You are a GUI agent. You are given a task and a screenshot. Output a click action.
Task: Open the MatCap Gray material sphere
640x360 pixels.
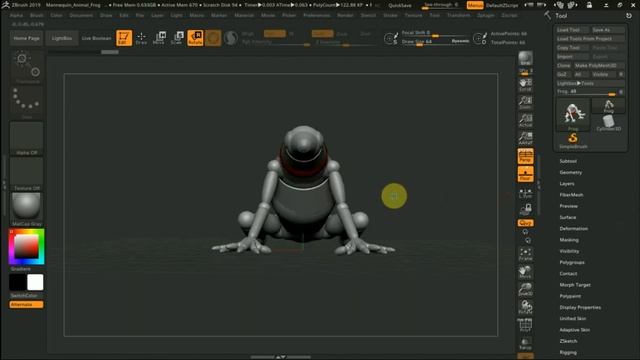[27, 209]
